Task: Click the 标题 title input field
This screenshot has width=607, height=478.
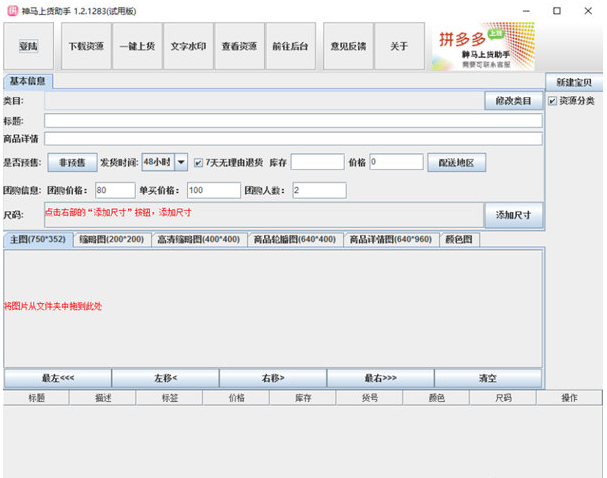Action: pyautogui.click(x=293, y=120)
